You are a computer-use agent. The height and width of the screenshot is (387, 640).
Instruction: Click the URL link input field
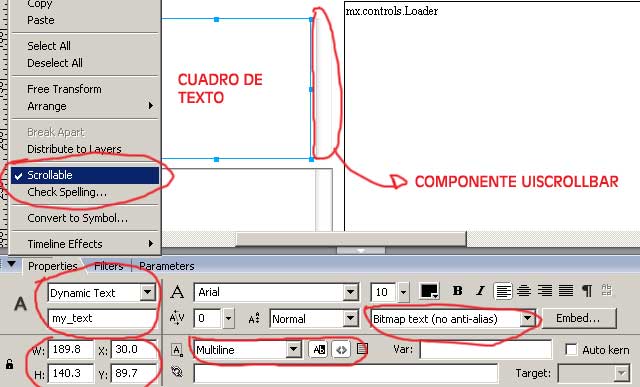pos(345,373)
